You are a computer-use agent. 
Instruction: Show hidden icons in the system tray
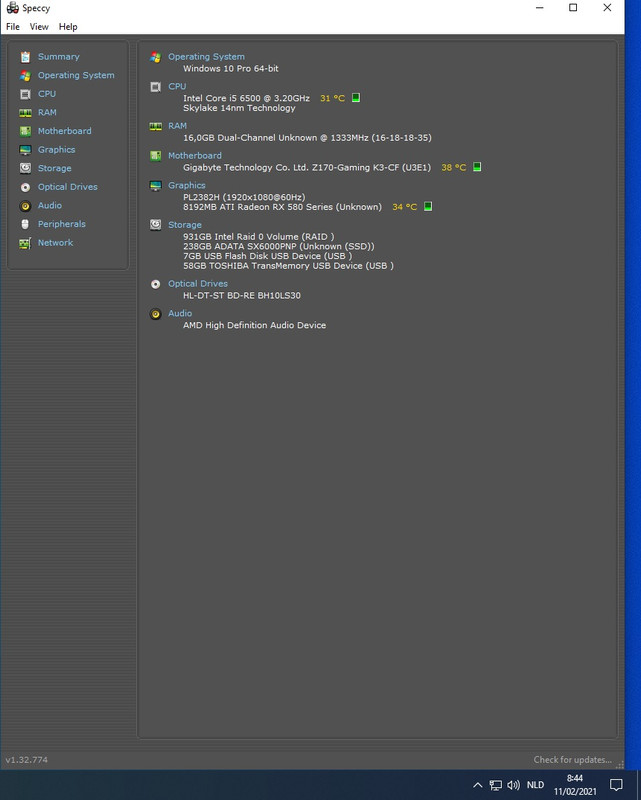[477, 785]
